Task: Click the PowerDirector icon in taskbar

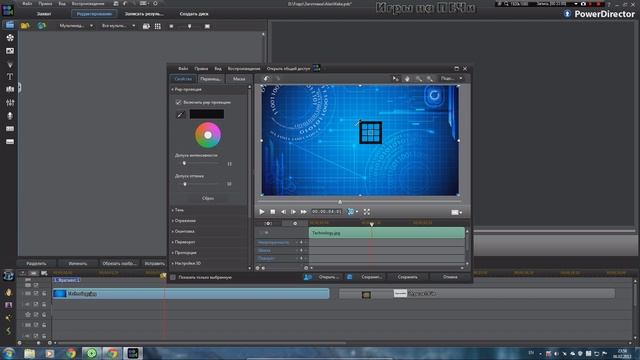Action: coord(133,353)
